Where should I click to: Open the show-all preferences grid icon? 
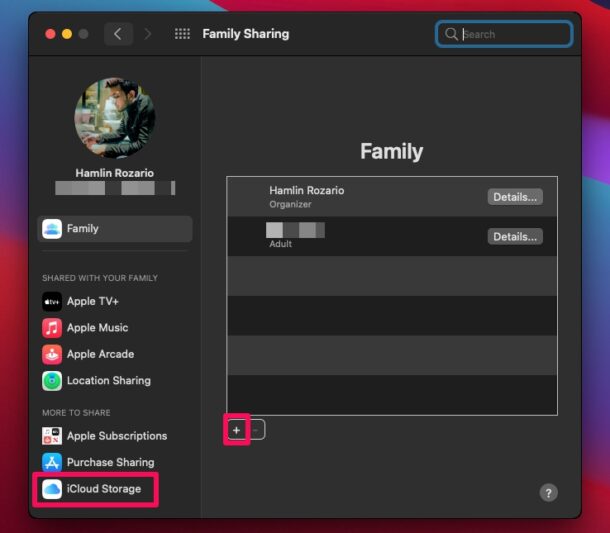pyautogui.click(x=182, y=34)
